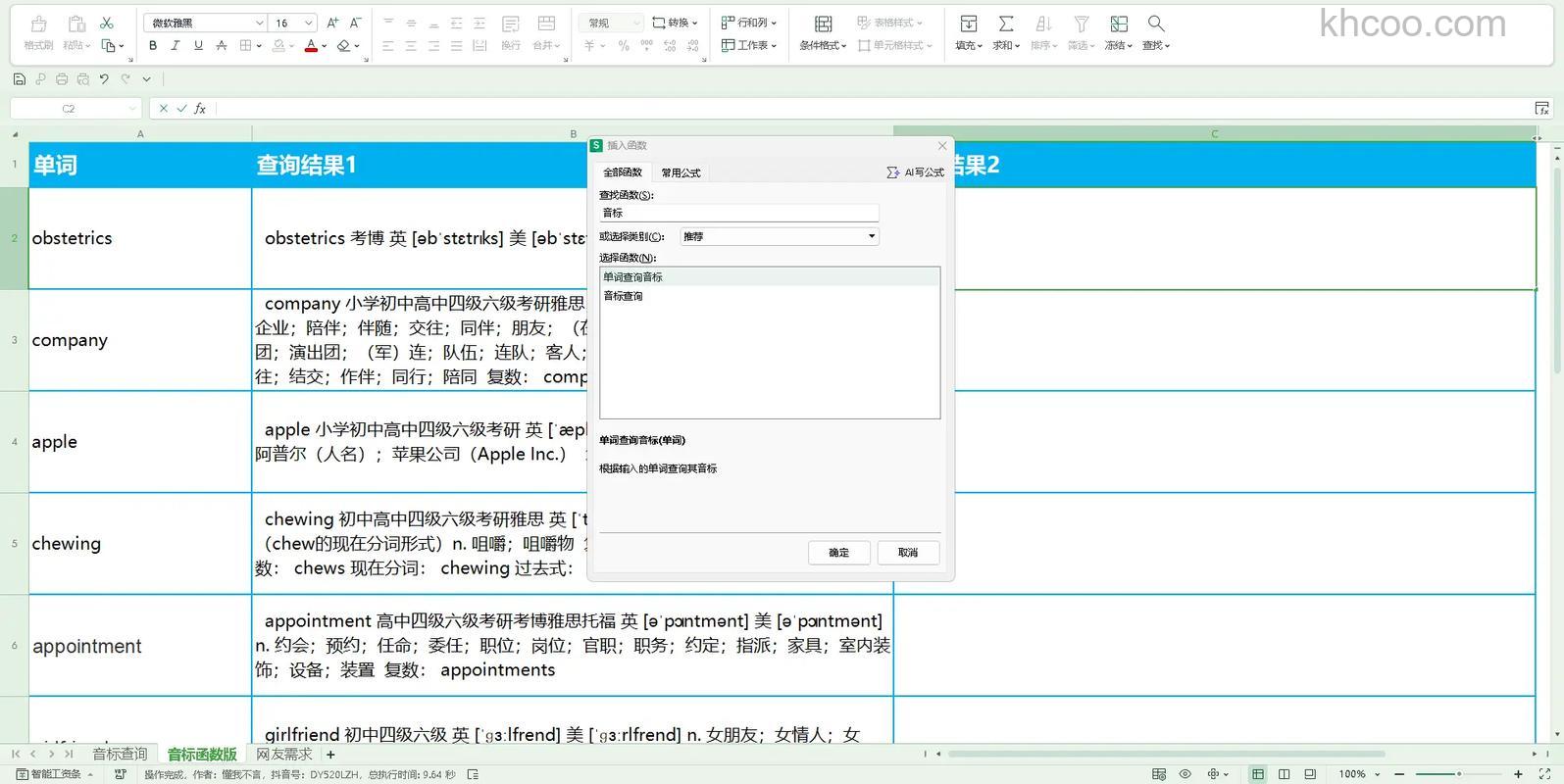Click the Freeze panes (冻结) icon
The height and width of the screenshot is (784, 1564).
(x=1118, y=24)
